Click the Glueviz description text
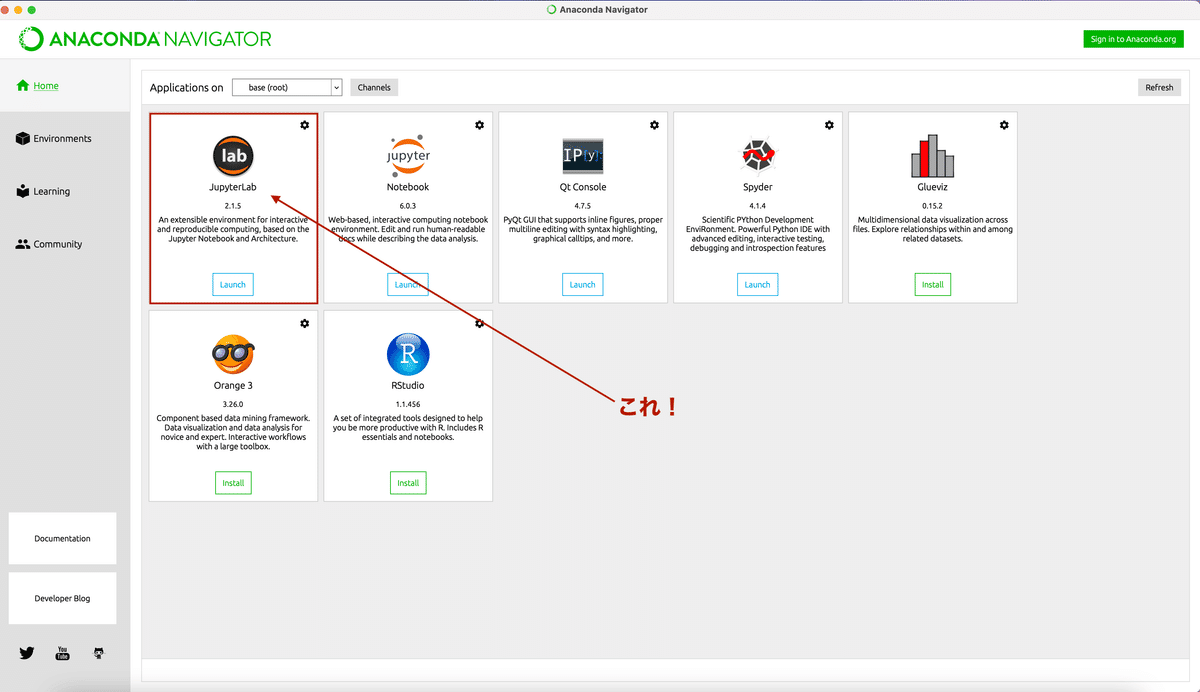 (x=933, y=229)
